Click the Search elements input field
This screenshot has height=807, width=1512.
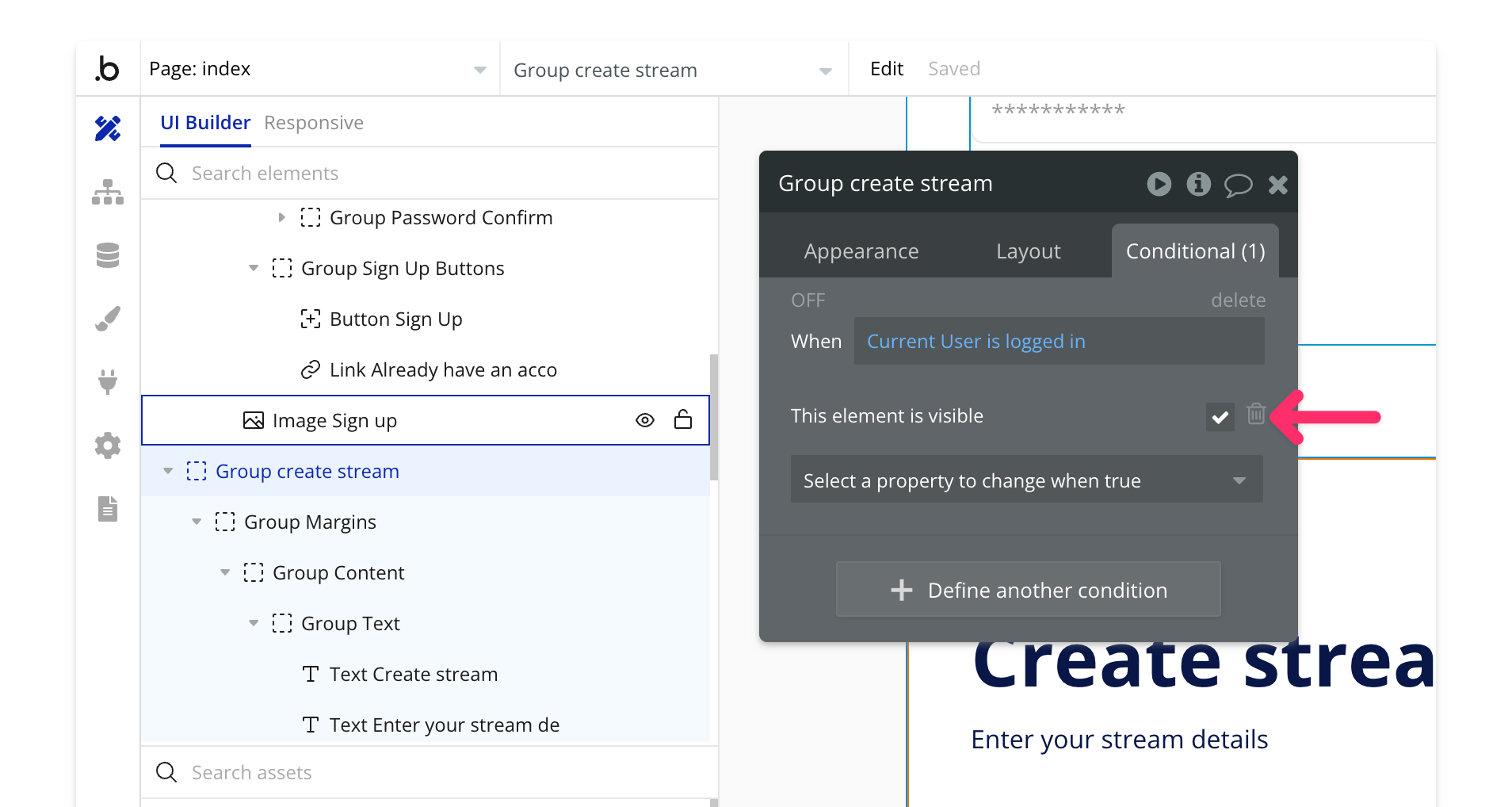(444, 174)
